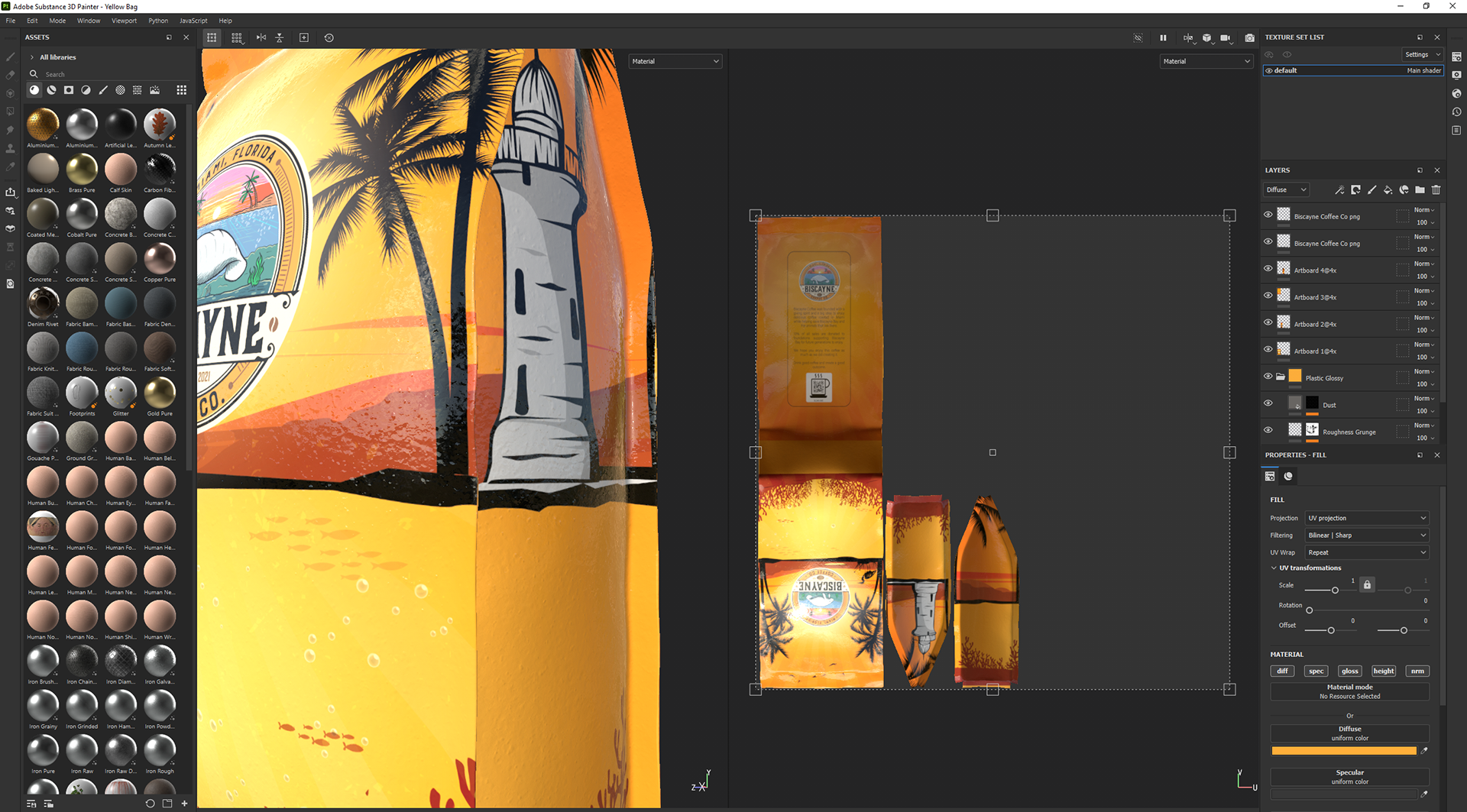The width and height of the screenshot is (1467, 812).
Task: Open the 3D cube view mode icon
Action: point(1207,37)
